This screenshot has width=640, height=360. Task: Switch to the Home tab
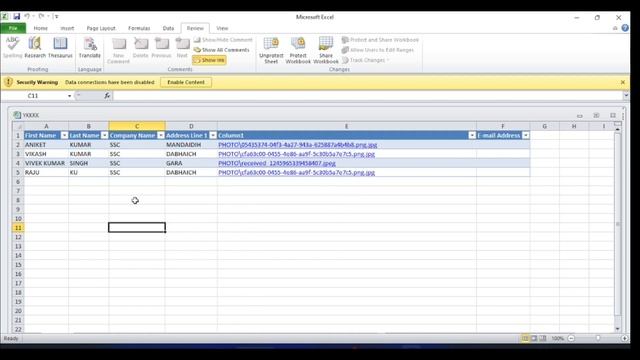[40, 28]
